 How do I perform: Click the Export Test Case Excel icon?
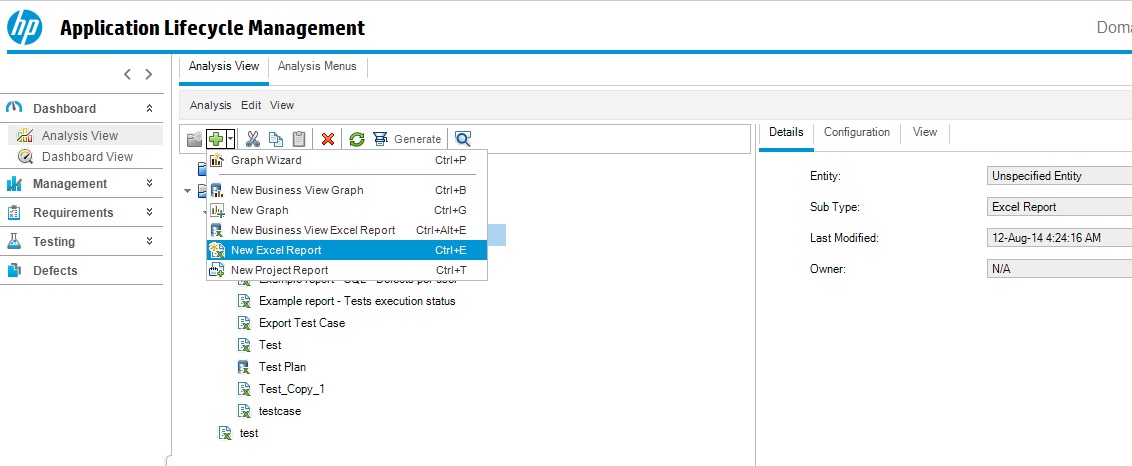(245, 323)
